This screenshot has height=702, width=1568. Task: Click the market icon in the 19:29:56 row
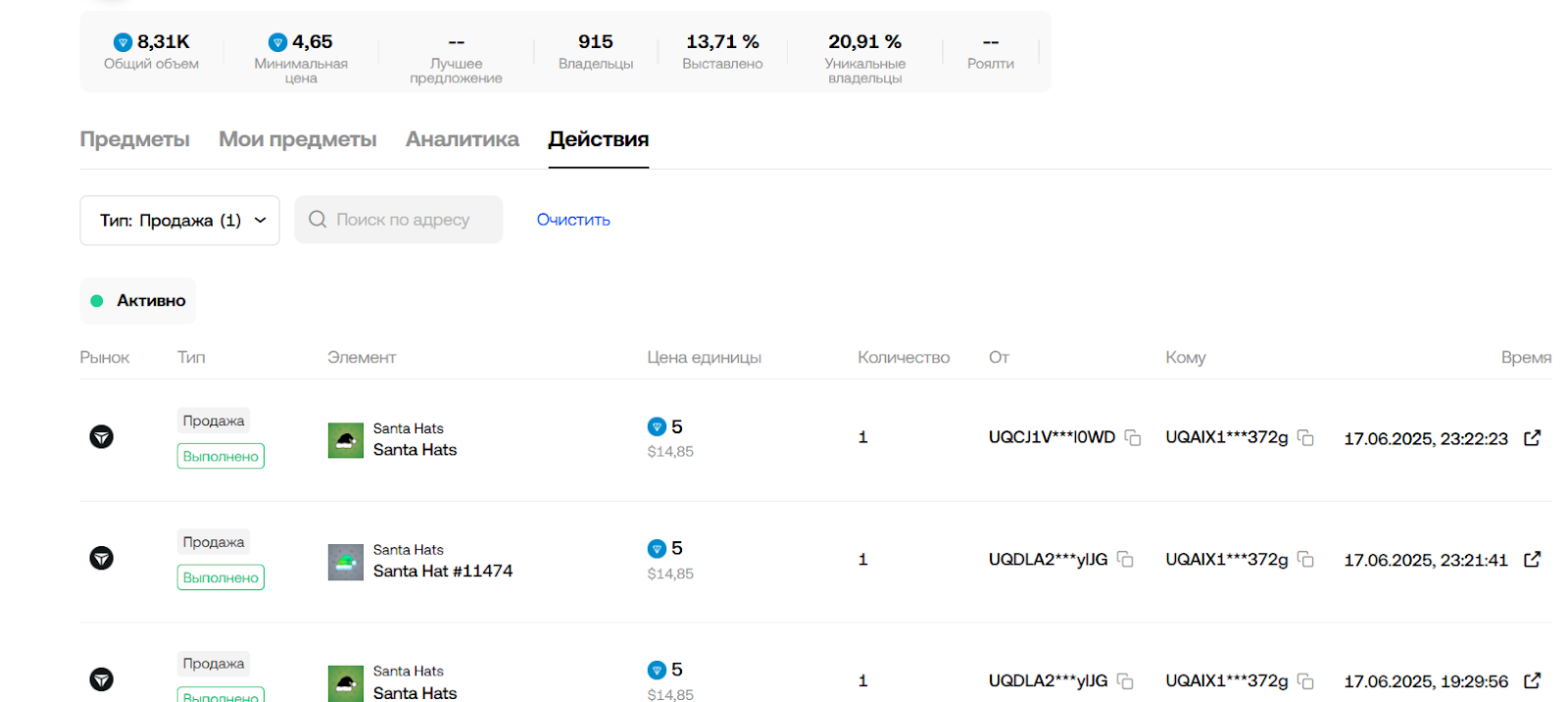point(102,679)
